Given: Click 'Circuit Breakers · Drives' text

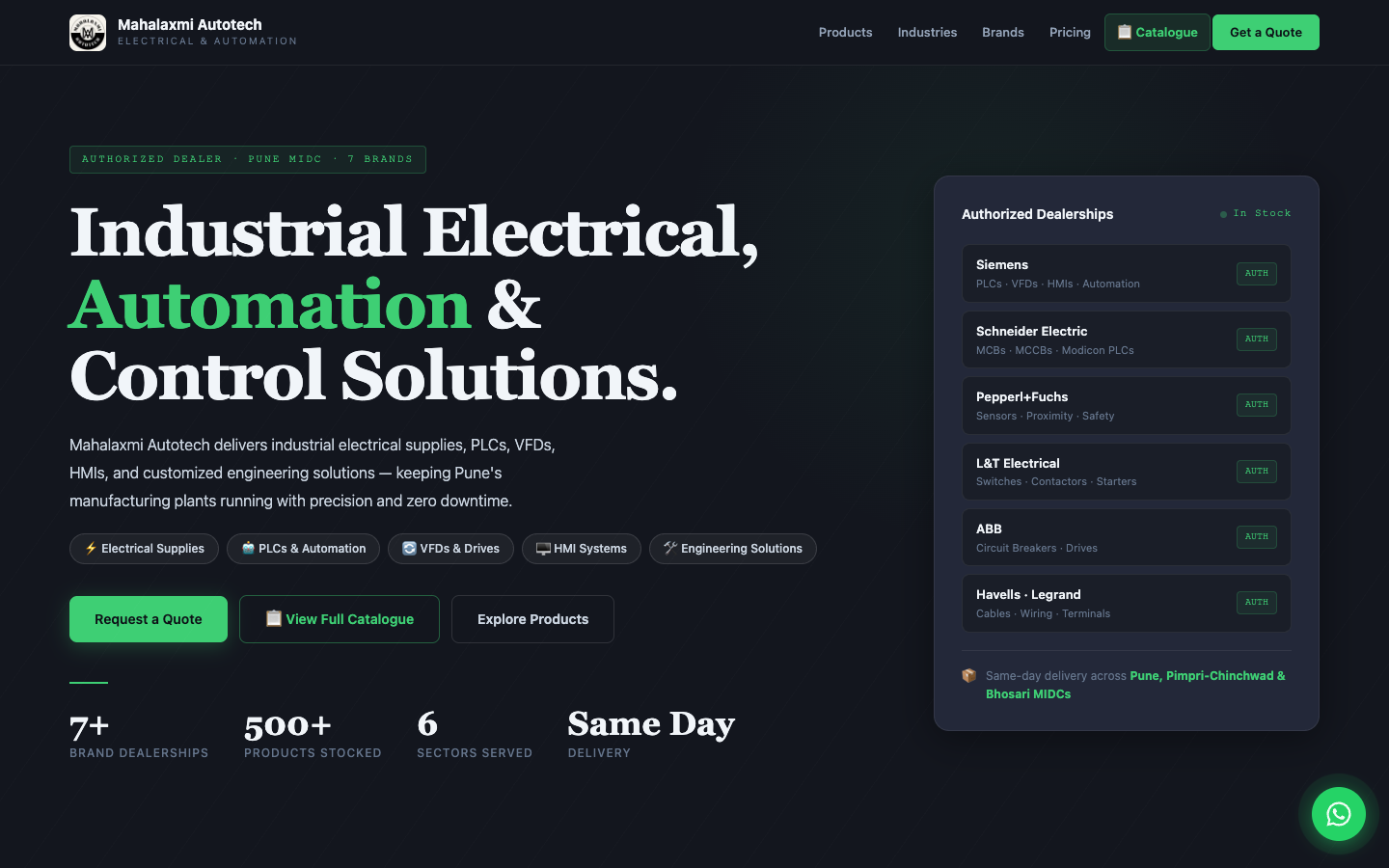Looking at the screenshot, I should pos(1037,549).
